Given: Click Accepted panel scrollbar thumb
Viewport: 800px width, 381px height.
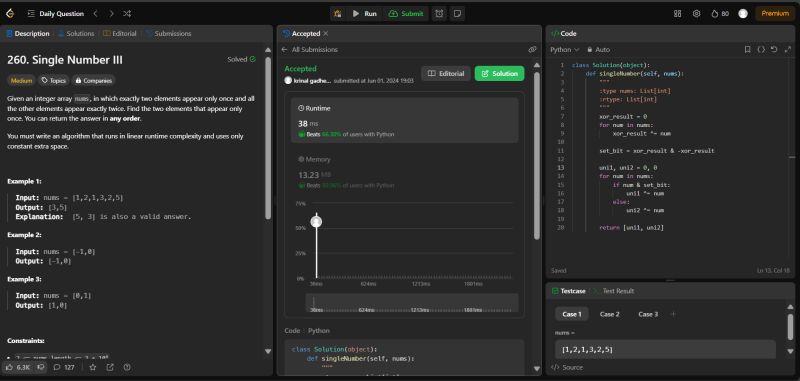Looking at the screenshot, I should [x=537, y=156].
